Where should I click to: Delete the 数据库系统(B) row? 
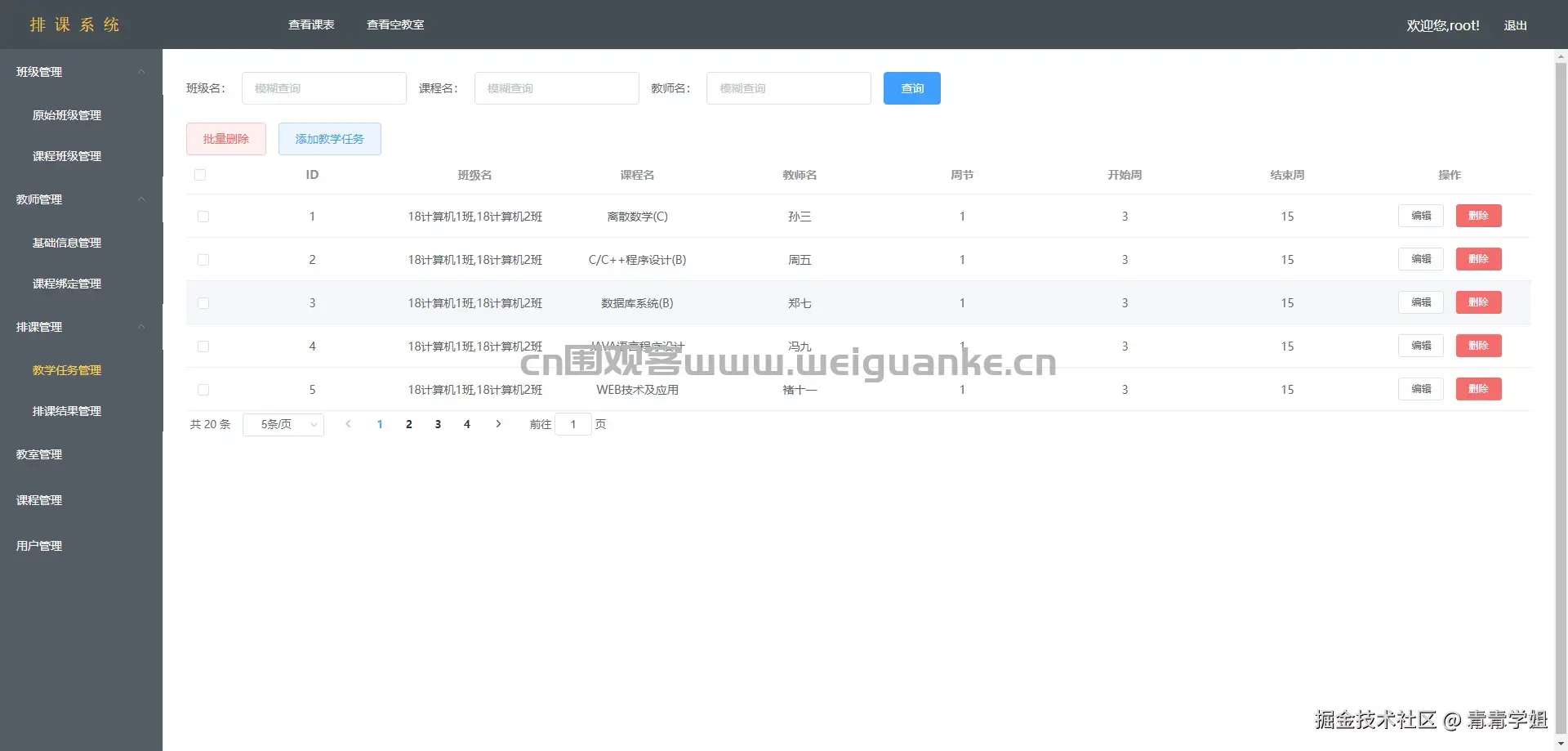click(x=1479, y=302)
